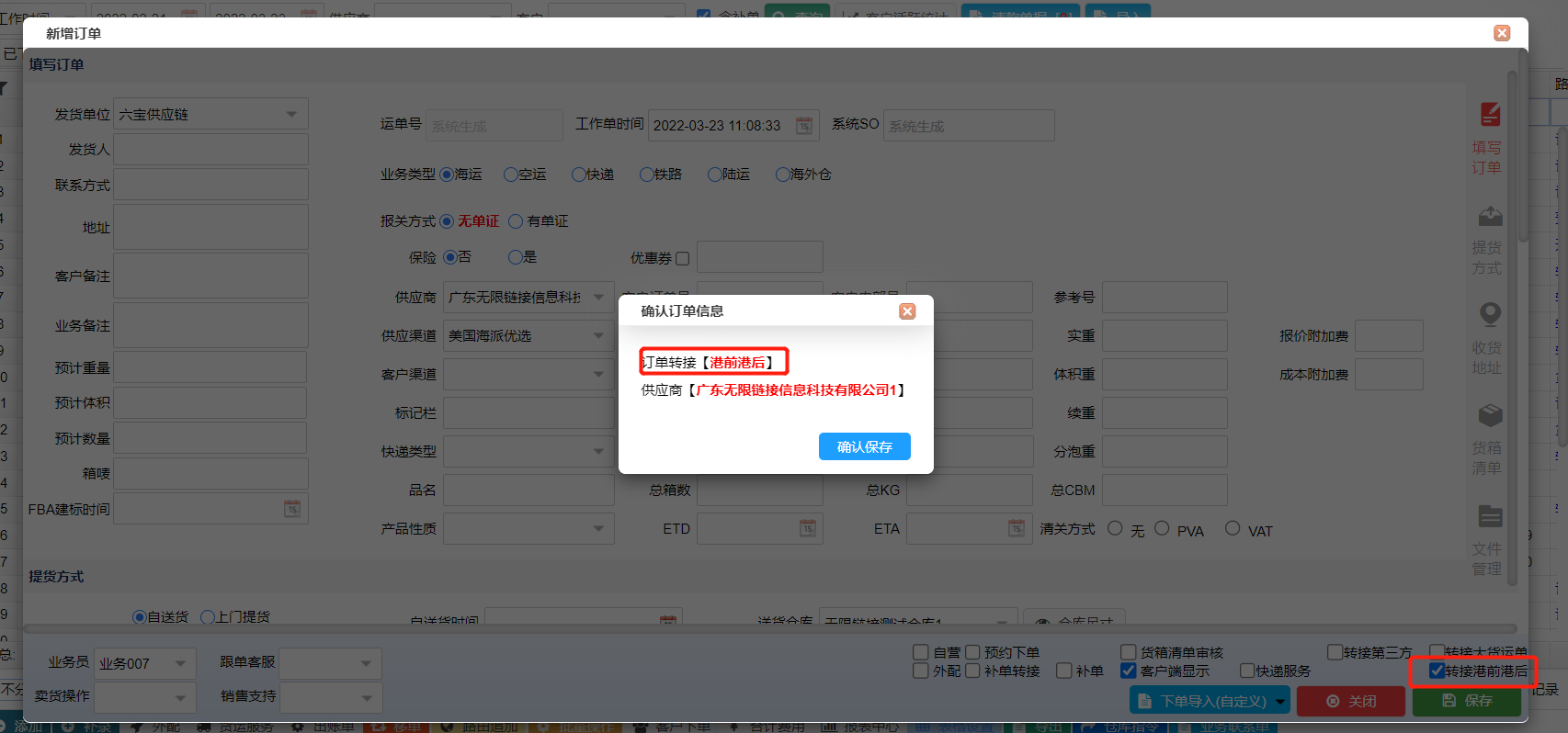Screen dimensions: 1568x733
Task: Toggle 客户端显示 checkbox
Action: [x=1129, y=671]
